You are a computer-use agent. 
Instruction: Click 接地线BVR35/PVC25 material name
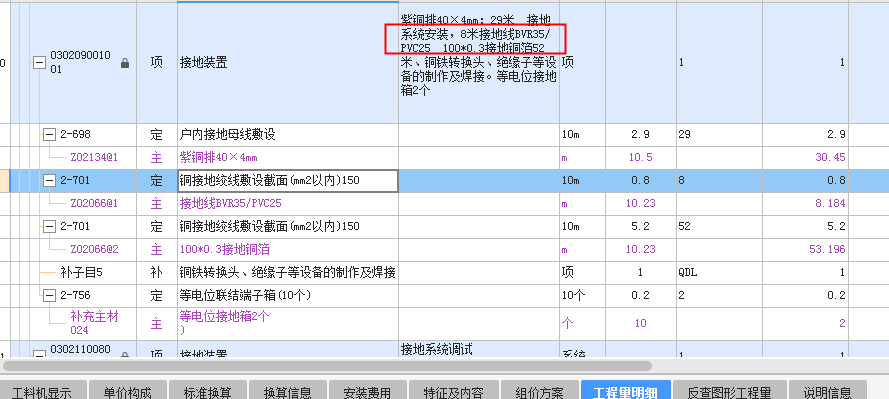click(x=231, y=203)
